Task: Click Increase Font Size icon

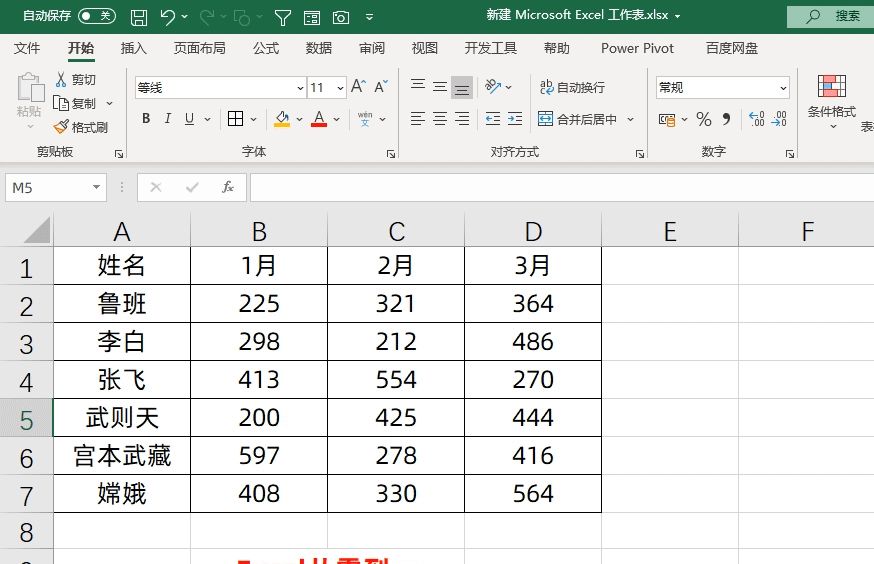Action: 358,86
